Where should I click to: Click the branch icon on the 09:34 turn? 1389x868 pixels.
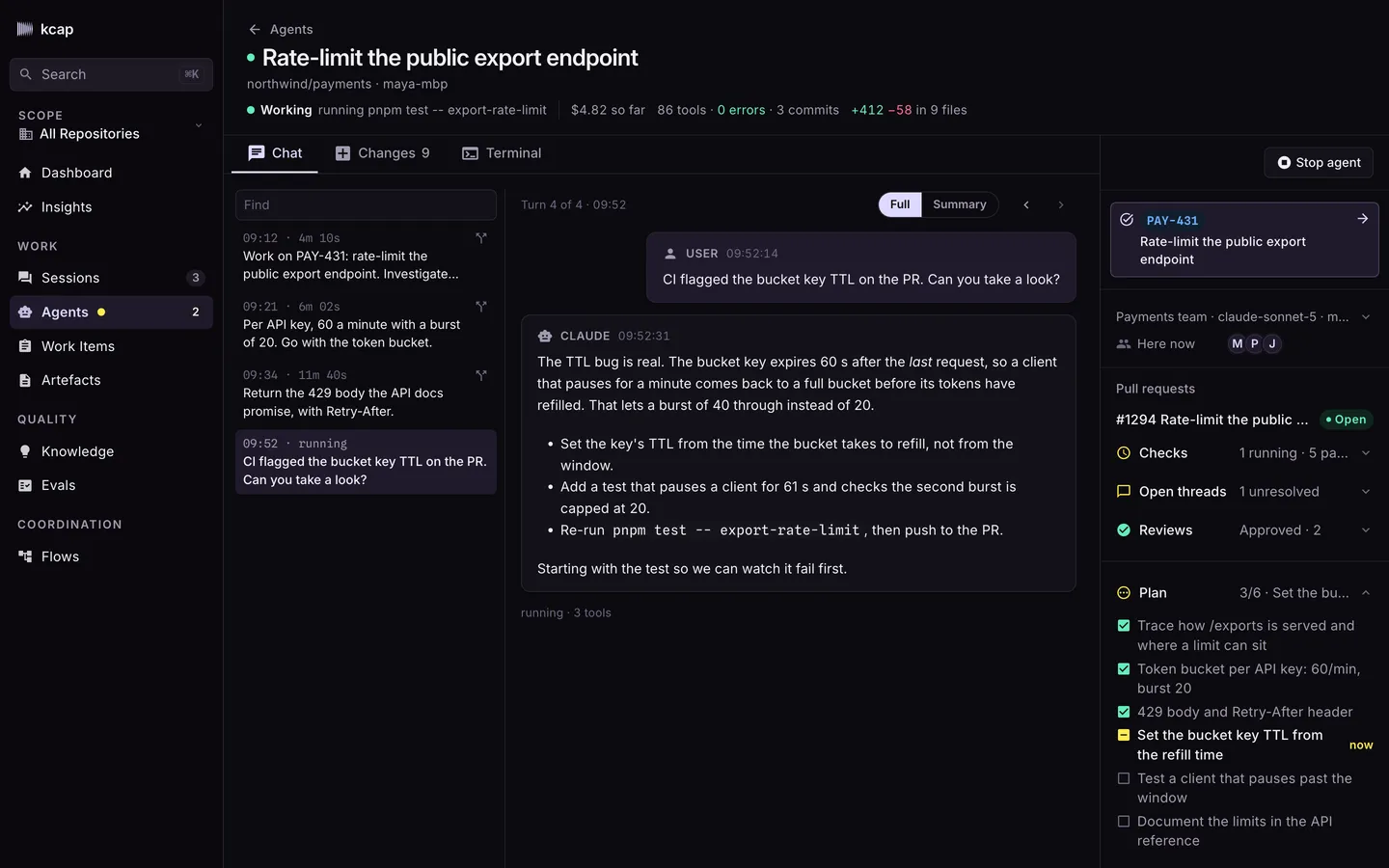[x=481, y=374]
